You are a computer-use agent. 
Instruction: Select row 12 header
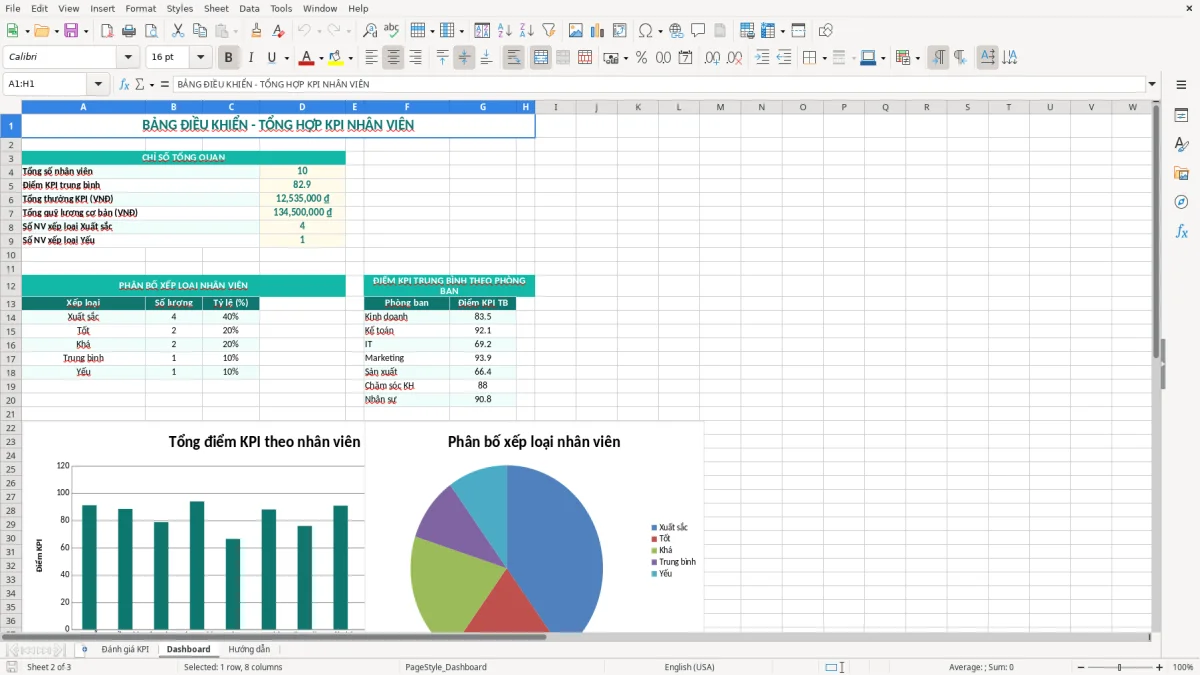click(x=11, y=286)
